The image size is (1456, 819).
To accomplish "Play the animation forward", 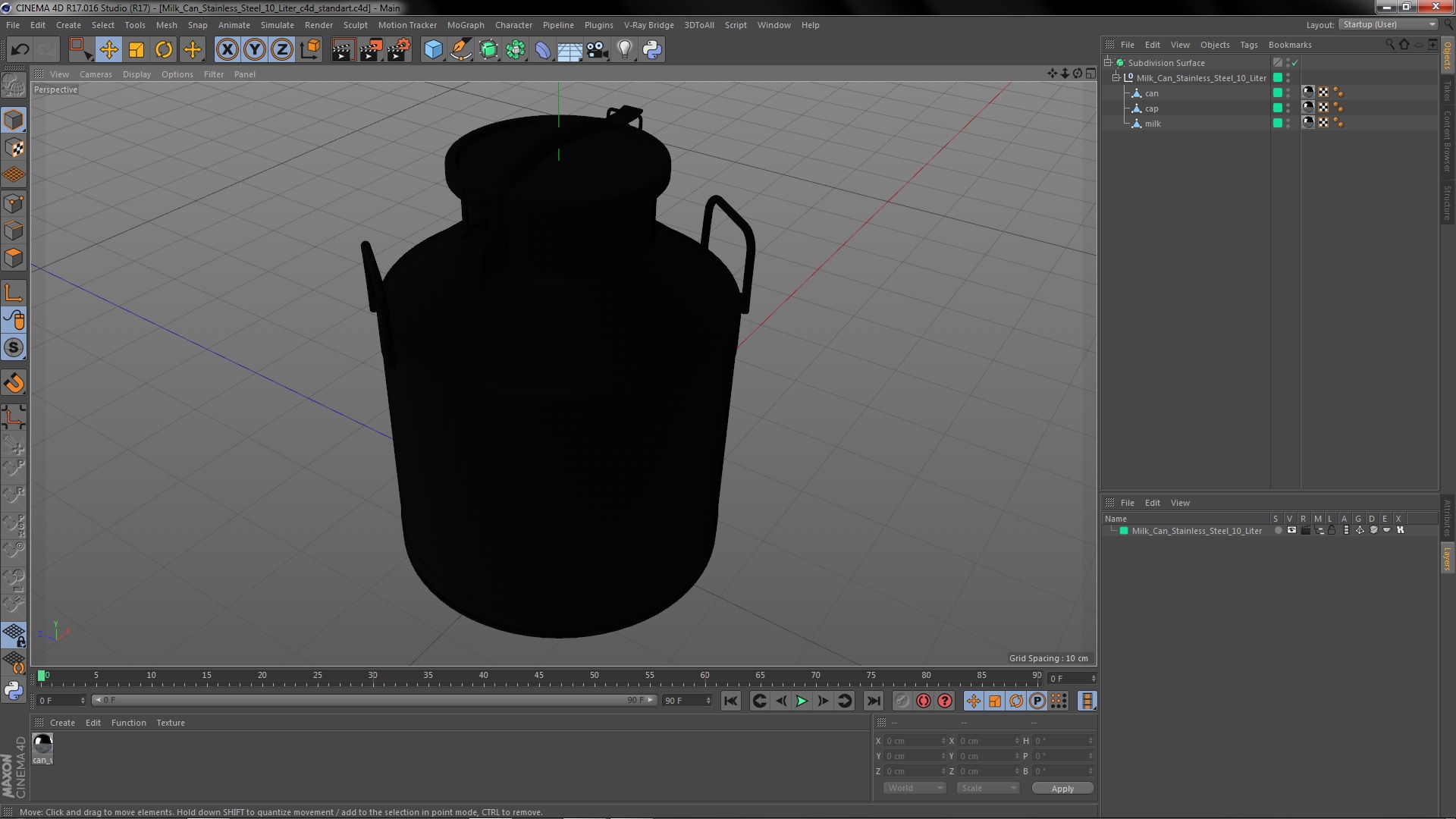I will coord(802,701).
